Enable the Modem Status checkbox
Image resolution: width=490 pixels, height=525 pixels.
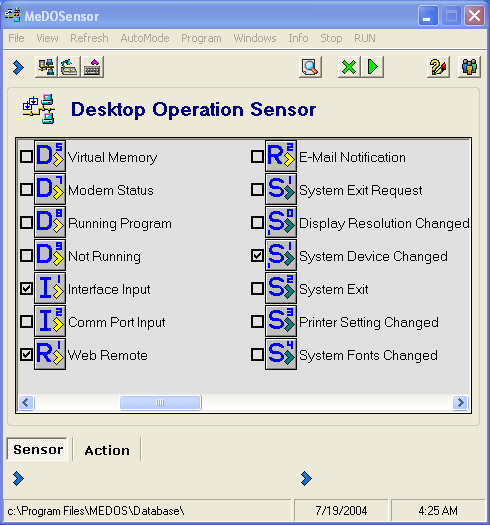26,190
